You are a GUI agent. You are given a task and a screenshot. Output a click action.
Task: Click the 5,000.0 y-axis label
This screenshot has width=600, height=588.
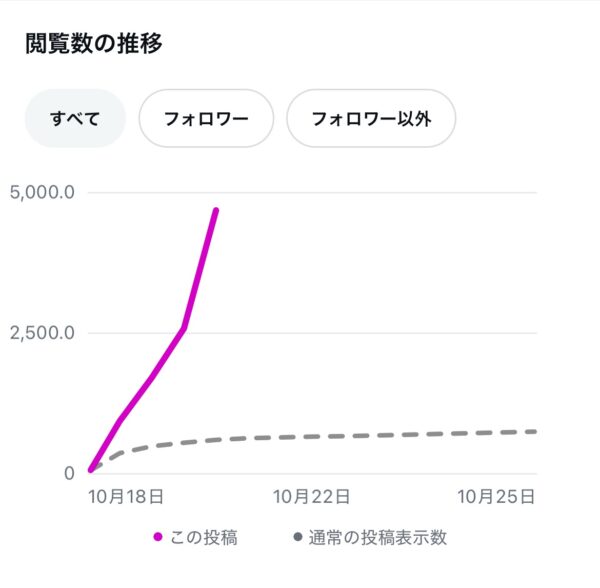41,192
